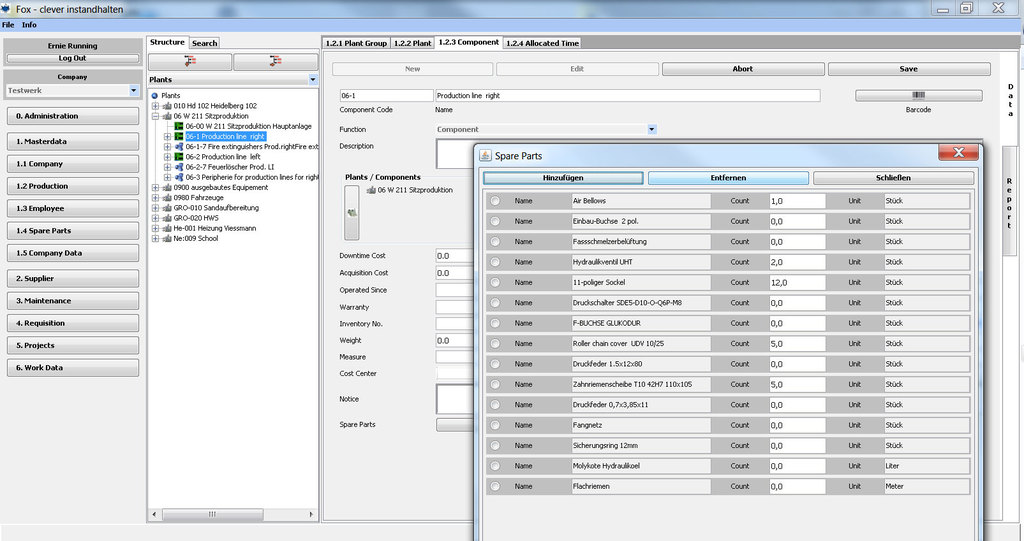Click the Count field for 11-poliger Sockel
The width and height of the screenshot is (1024, 541).
[x=796, y=283]
